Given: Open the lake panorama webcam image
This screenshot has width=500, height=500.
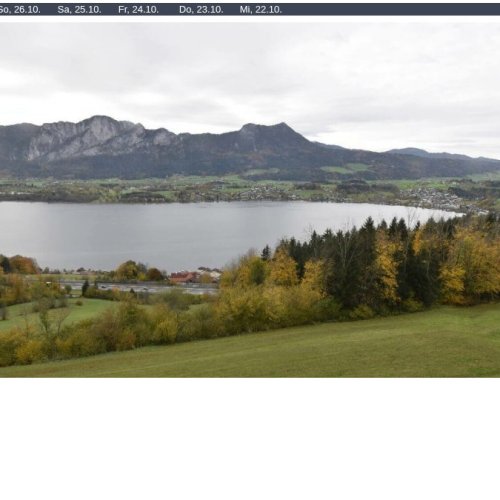Looking at the screenshot, I should point(250,200).
